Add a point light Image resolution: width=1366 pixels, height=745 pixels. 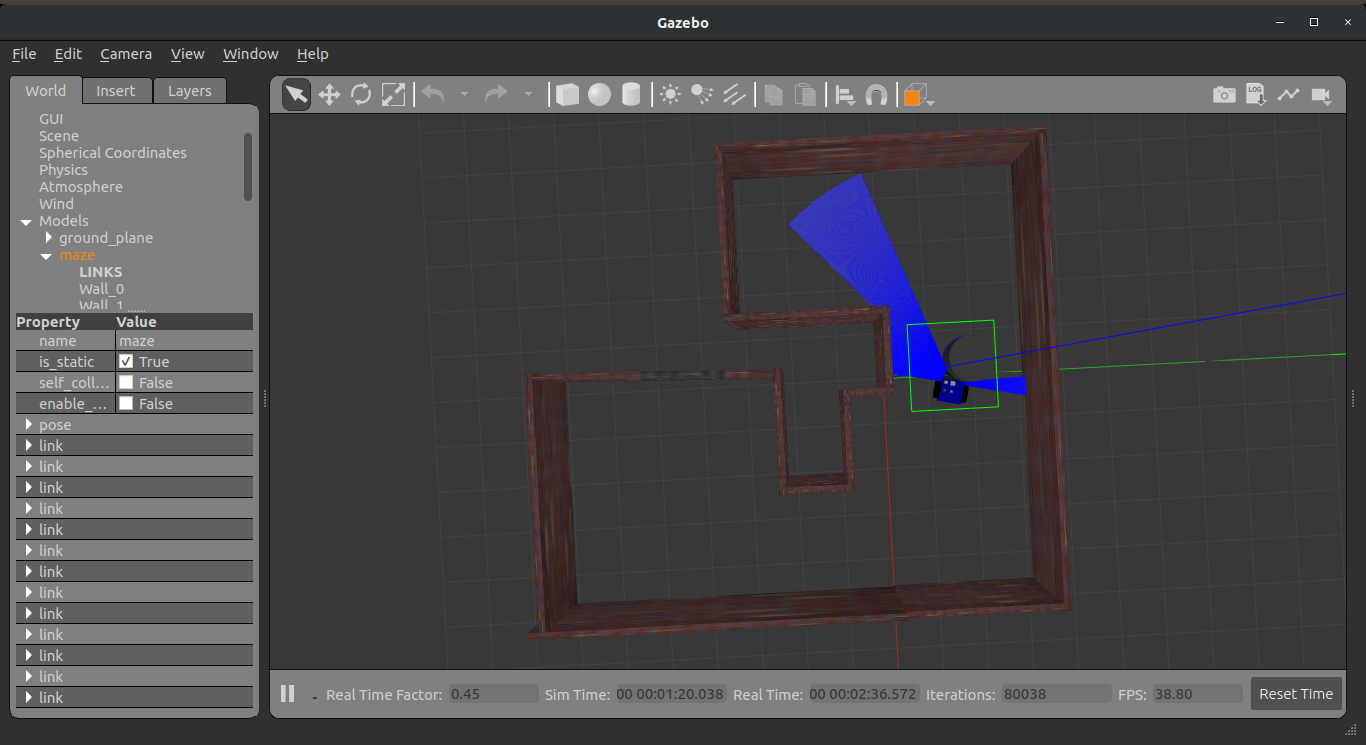pos(670,95)
